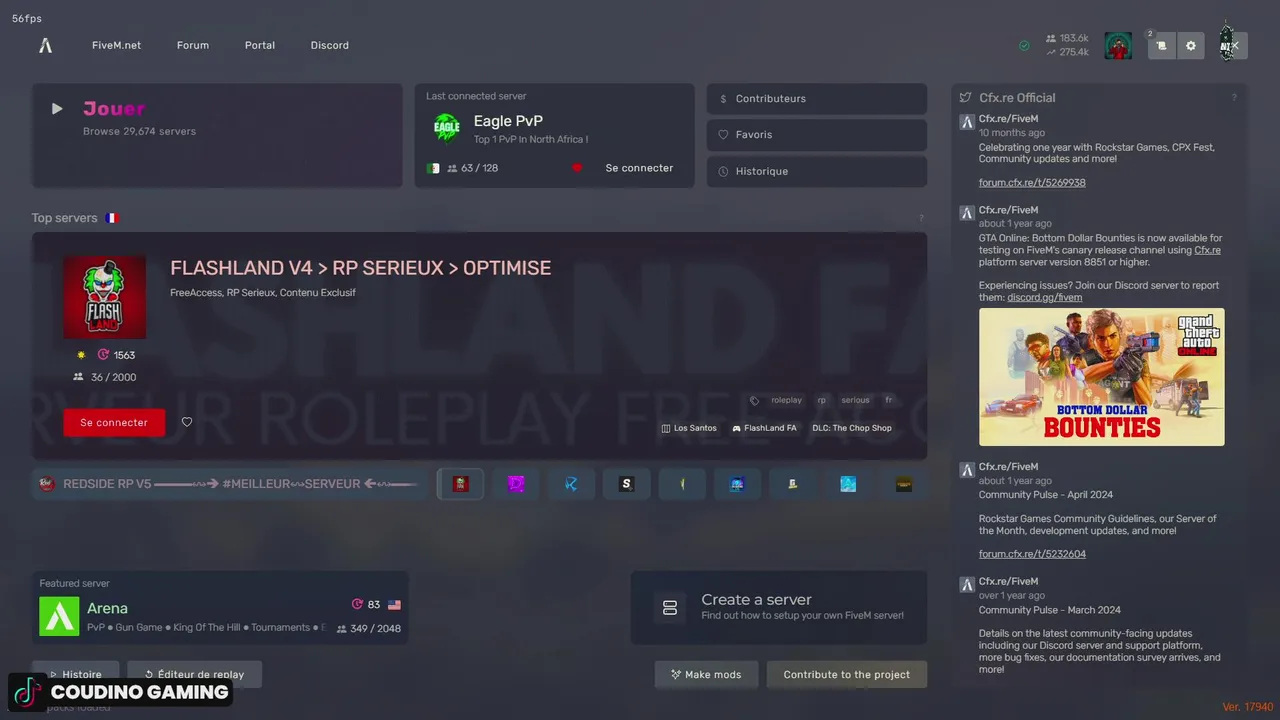Open Éditeur de replay button
Image resolution: width=1280 pixels, height=720 pixels.
196,675
